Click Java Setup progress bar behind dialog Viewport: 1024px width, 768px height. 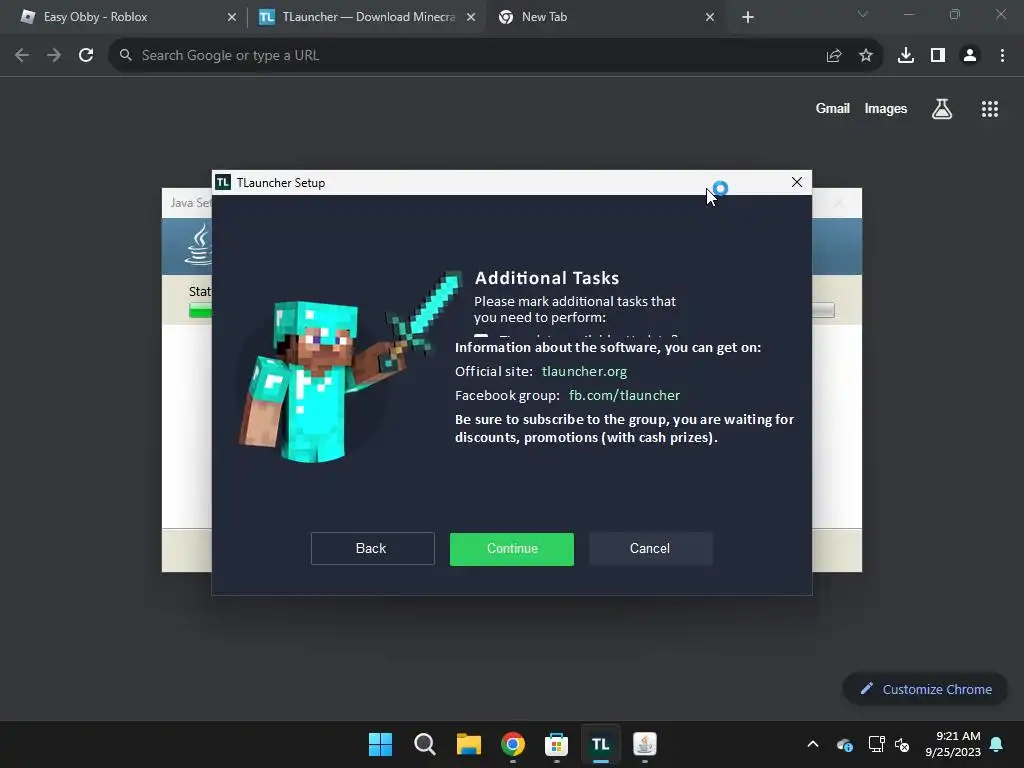(x=200, y=311)
